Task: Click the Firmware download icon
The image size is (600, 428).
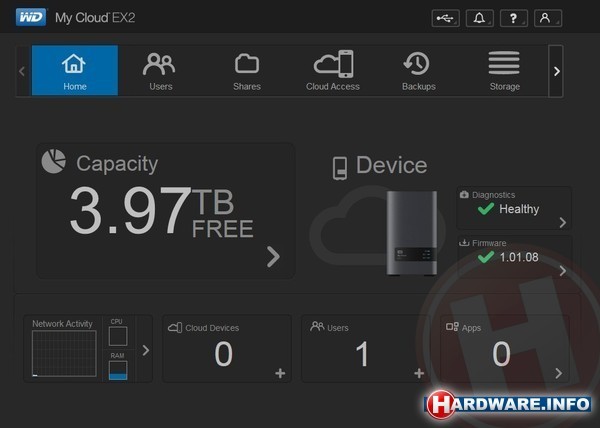Action: [464, 242]
